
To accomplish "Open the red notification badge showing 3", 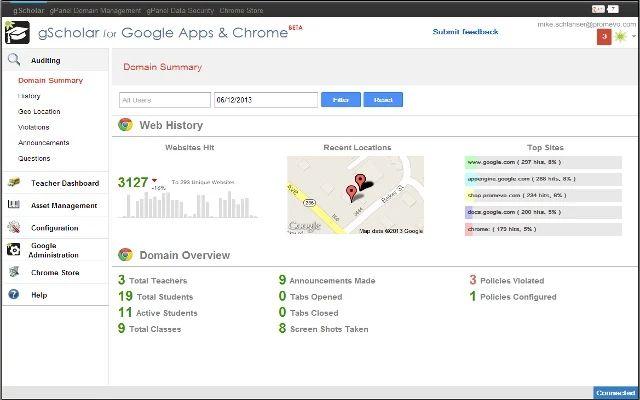I will (604, 37).
